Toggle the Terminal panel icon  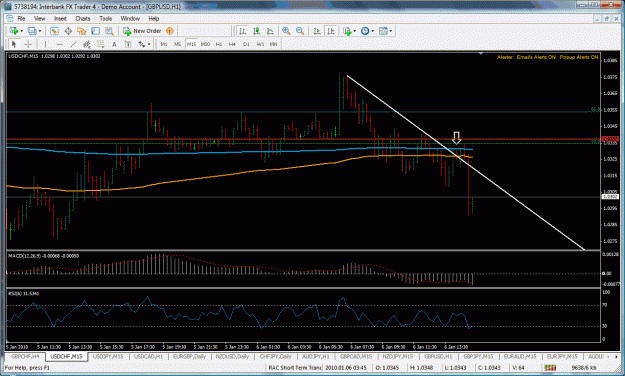pyautogui.click(x=95, y=31)
